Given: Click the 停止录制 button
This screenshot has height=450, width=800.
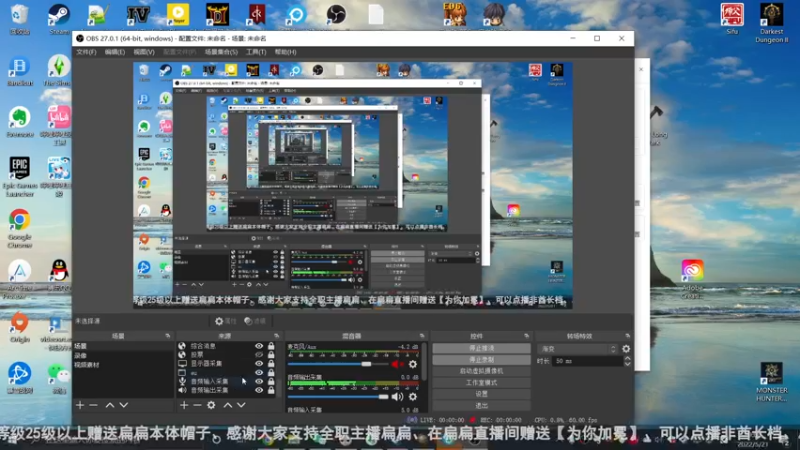Looking at the screenshot, I should [x=481, y=360].
